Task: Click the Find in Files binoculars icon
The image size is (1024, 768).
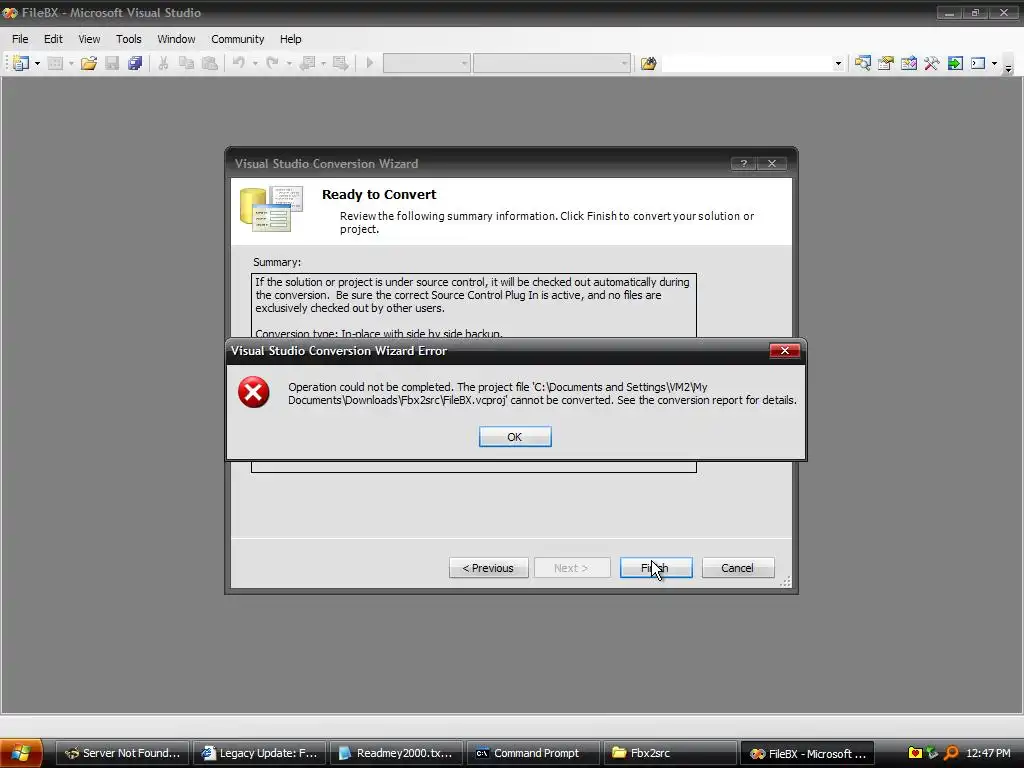Action: [x=648, y=63]
